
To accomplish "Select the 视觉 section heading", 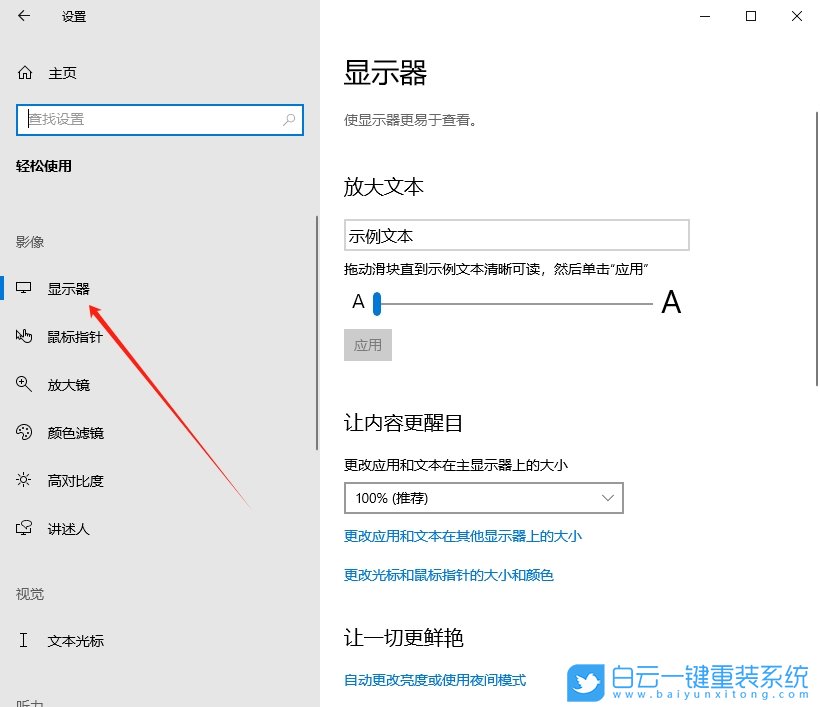I will tap(30, 594).
